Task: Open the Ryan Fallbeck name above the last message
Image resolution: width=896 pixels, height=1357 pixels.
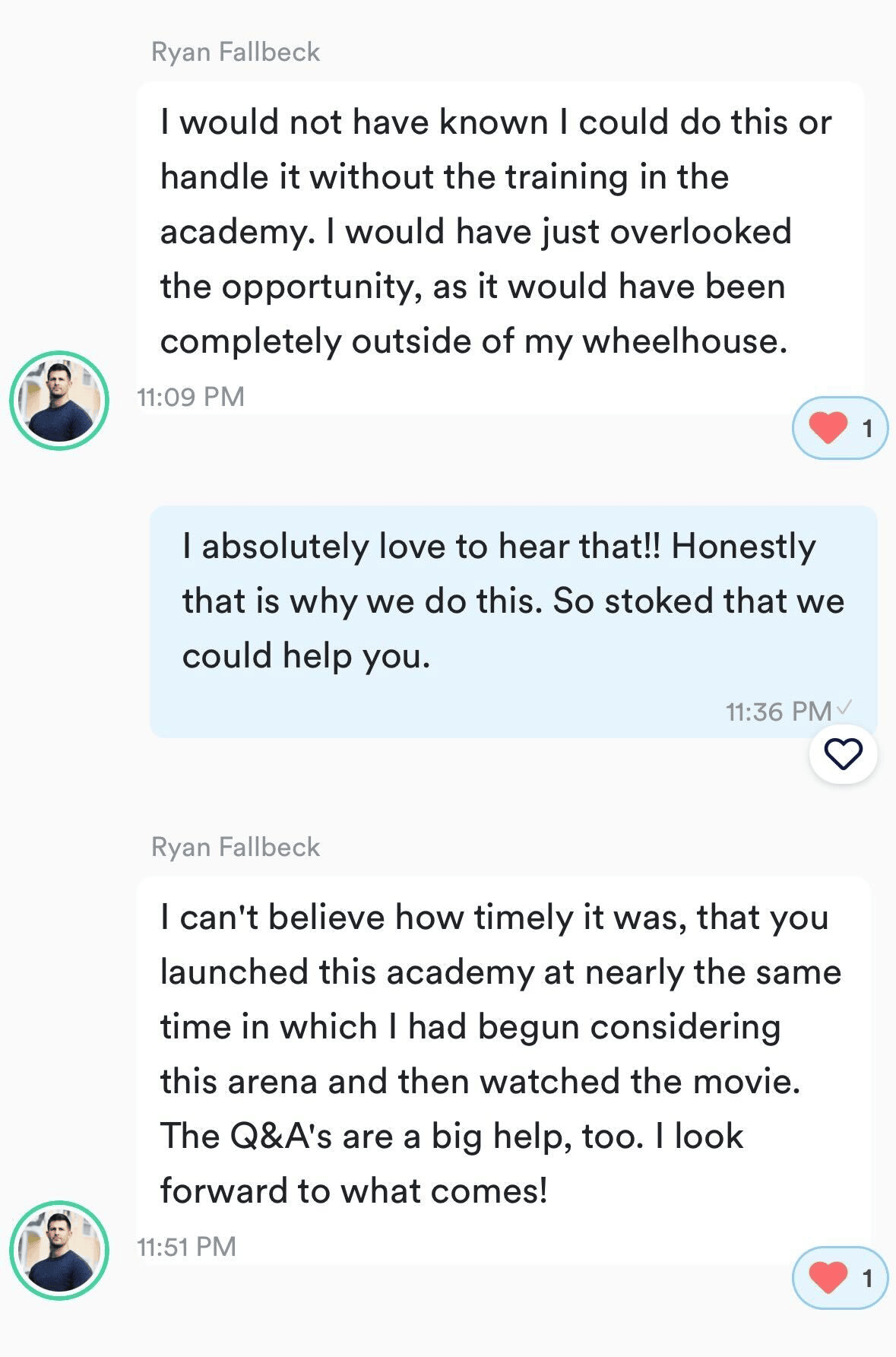Action: (x=236, y=847)
